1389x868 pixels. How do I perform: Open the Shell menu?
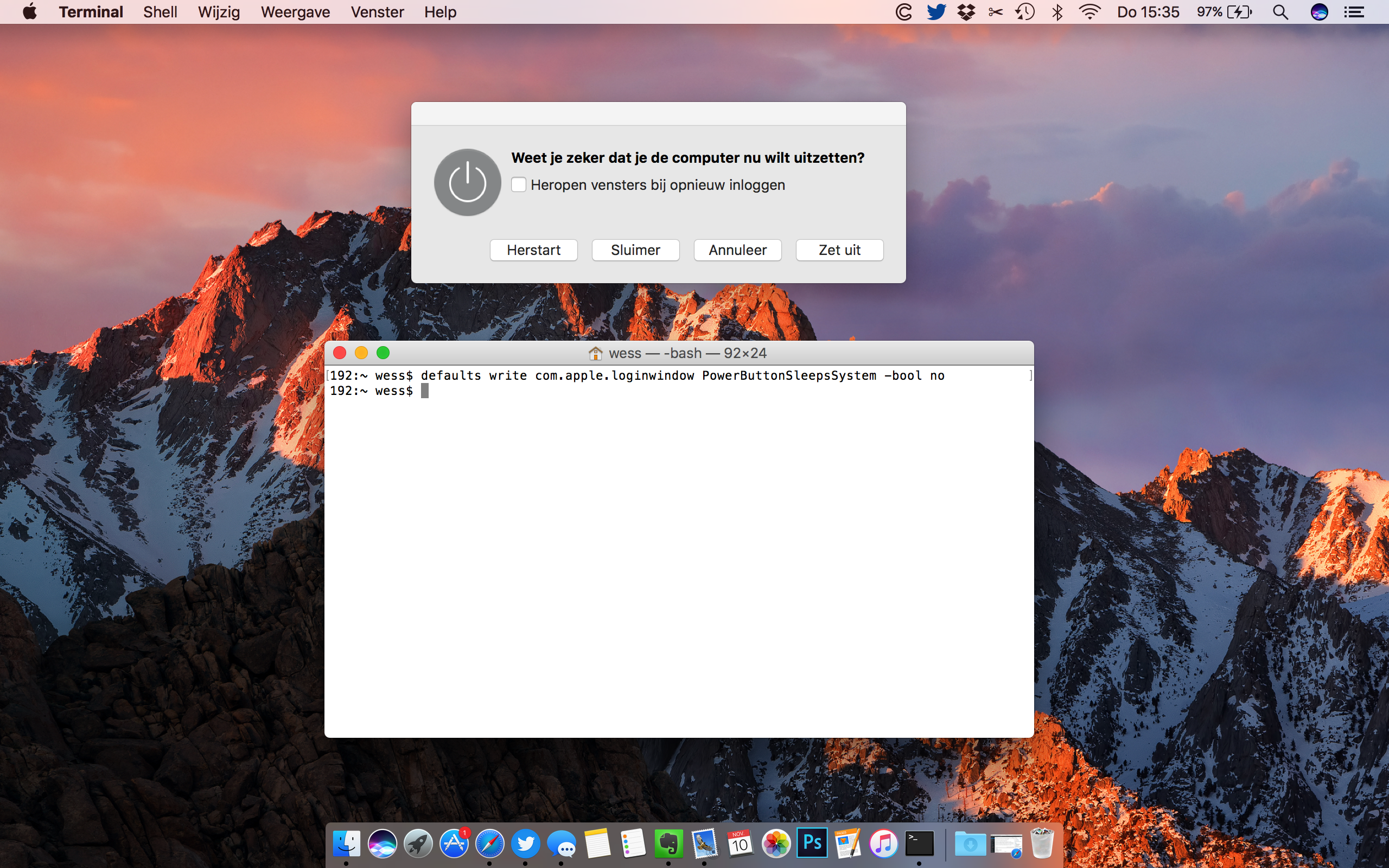pyautogui.click(x=160, y=12)
